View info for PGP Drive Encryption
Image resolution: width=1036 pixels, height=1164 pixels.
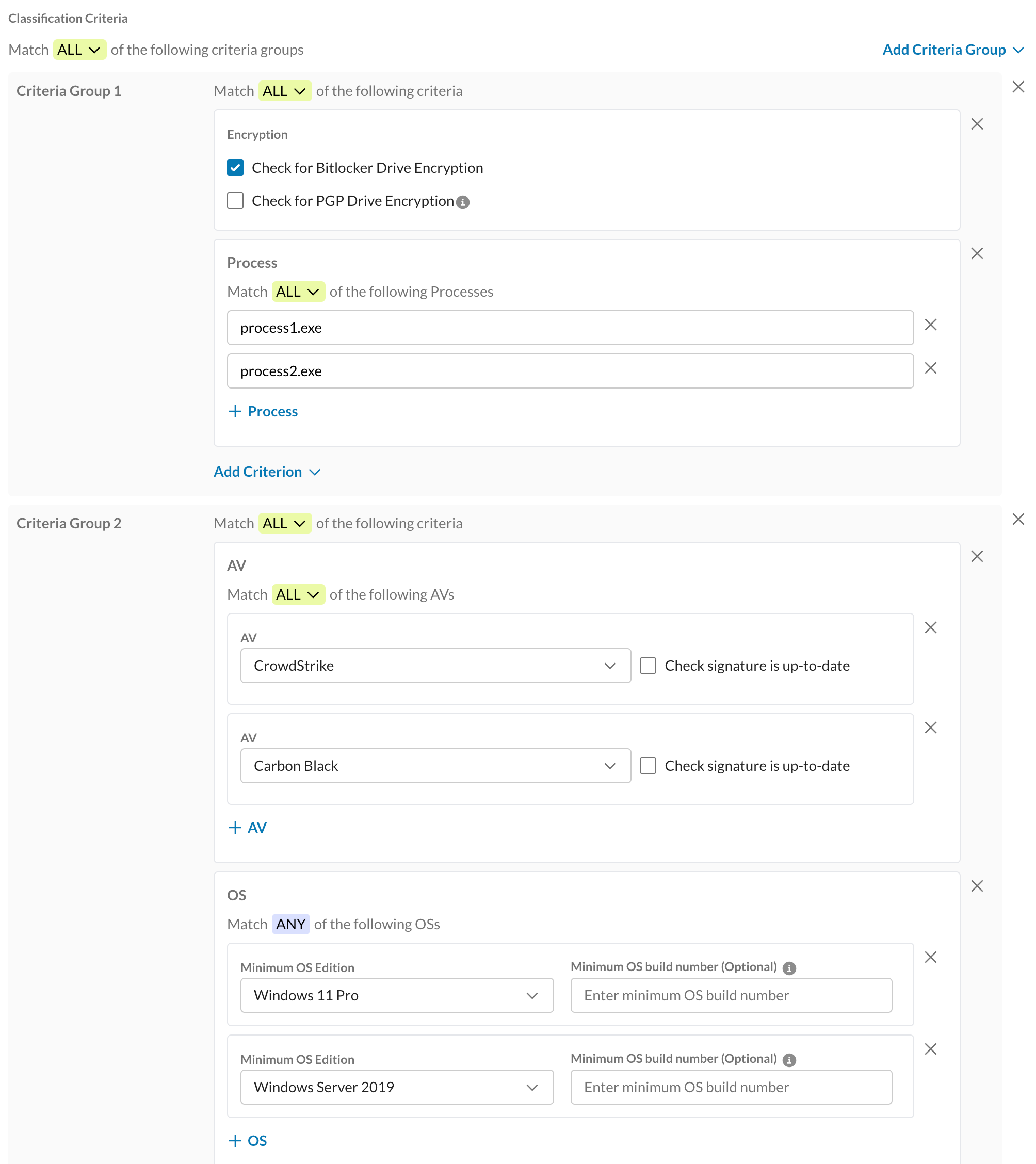coord(463,202)
